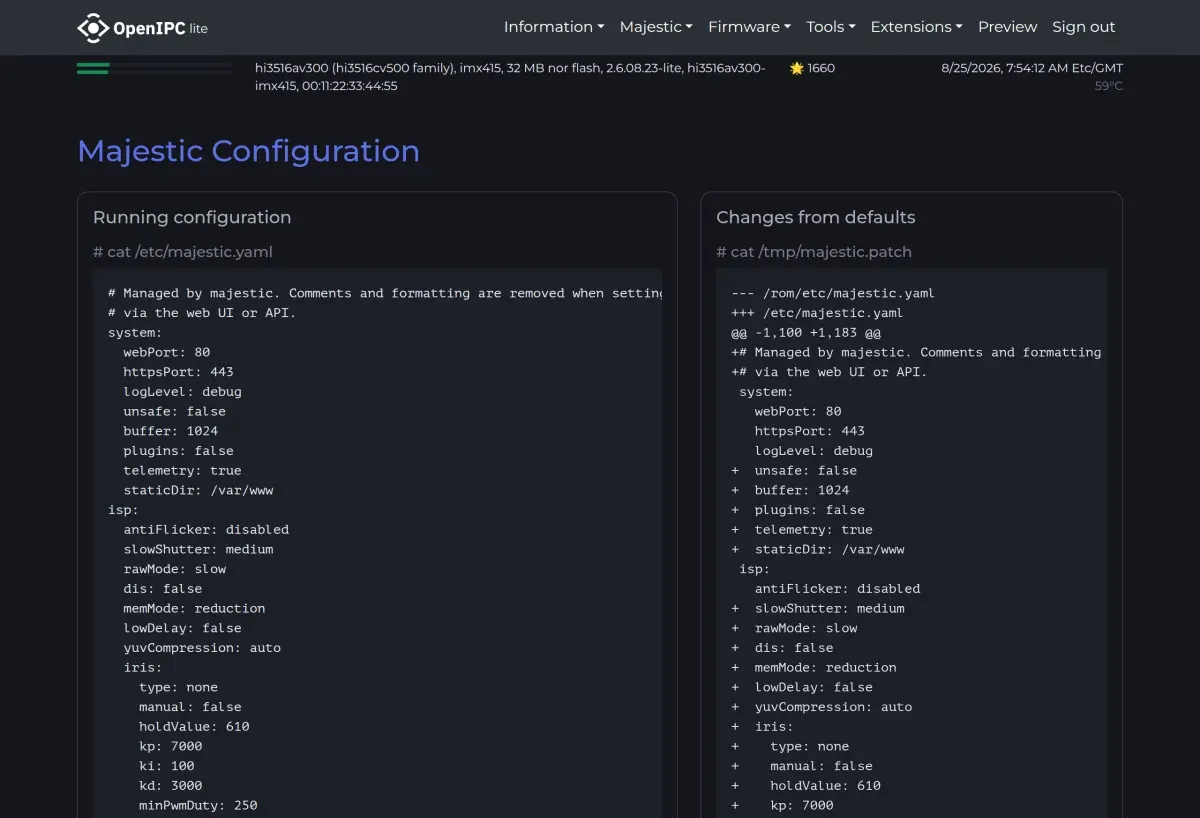Click 'logLevel: debug' in Running configuration
Image resolution: width=1200 pixels, height=818 pixels.
click(x=182, y=391)
